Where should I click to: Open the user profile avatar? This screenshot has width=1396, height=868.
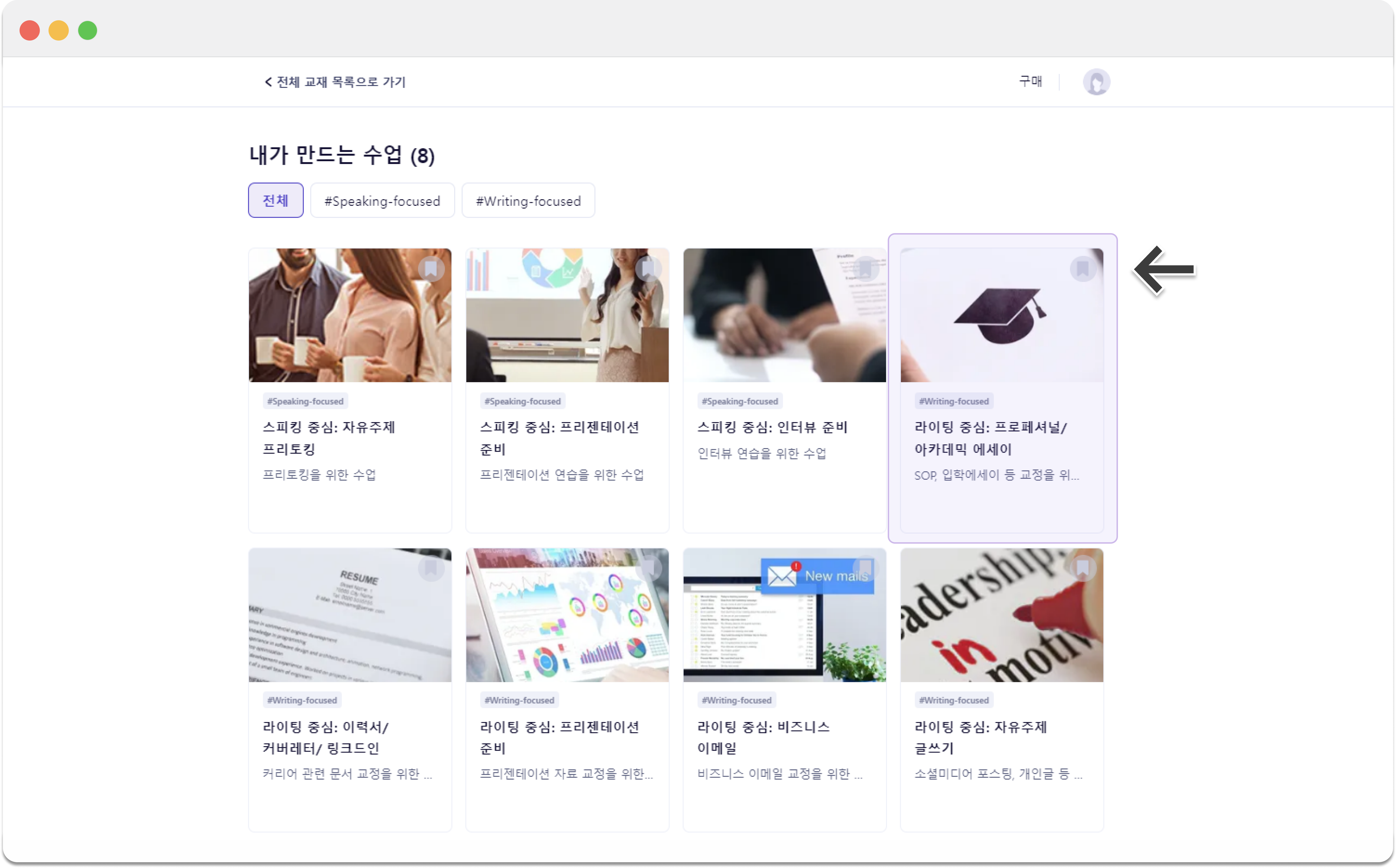pyautogui.click(x=1096, y=82)
